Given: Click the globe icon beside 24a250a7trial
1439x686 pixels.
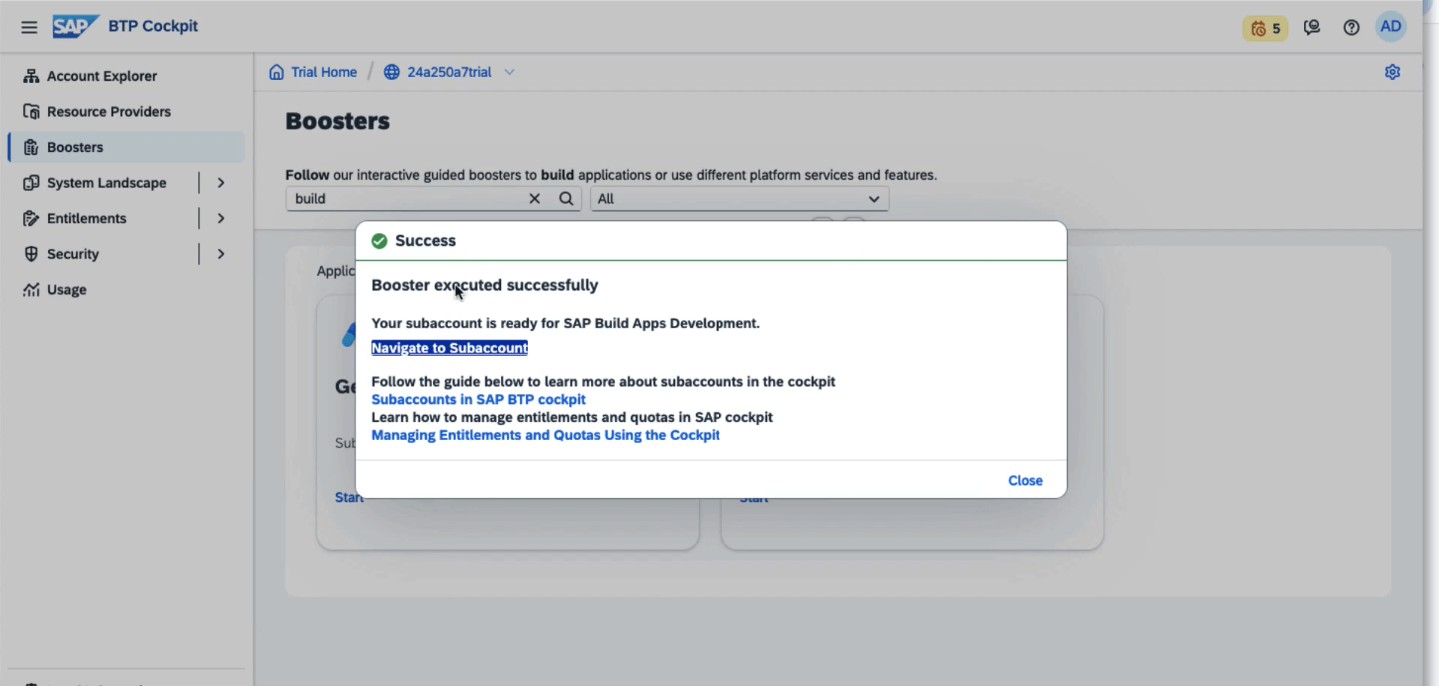Looking at the screenshot, I should tap(391, 72).
